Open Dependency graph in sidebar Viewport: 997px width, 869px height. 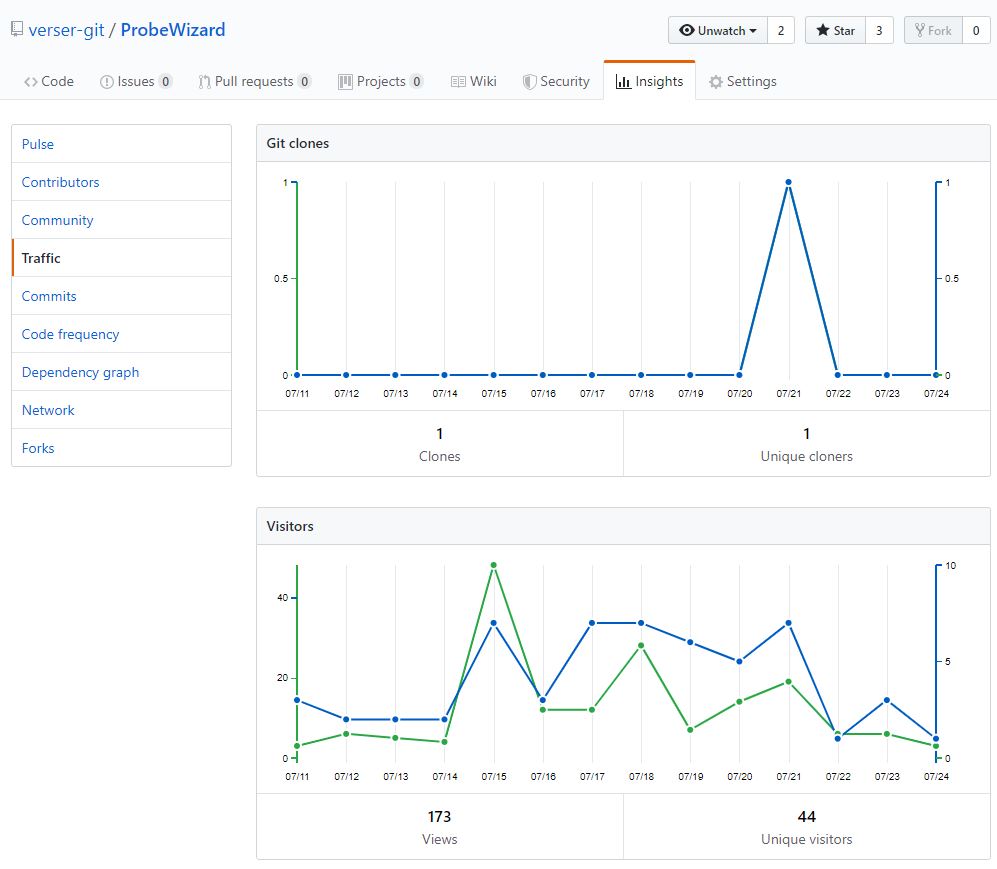[x=81, y=372]
